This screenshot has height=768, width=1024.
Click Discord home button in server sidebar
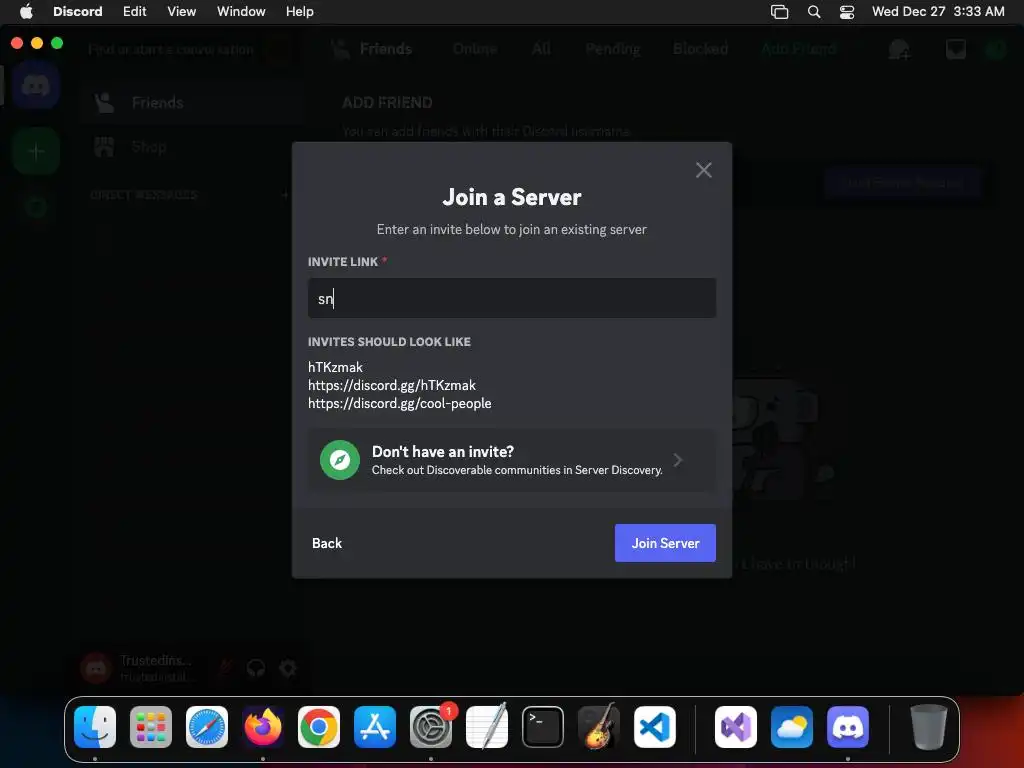click(36, 86)
